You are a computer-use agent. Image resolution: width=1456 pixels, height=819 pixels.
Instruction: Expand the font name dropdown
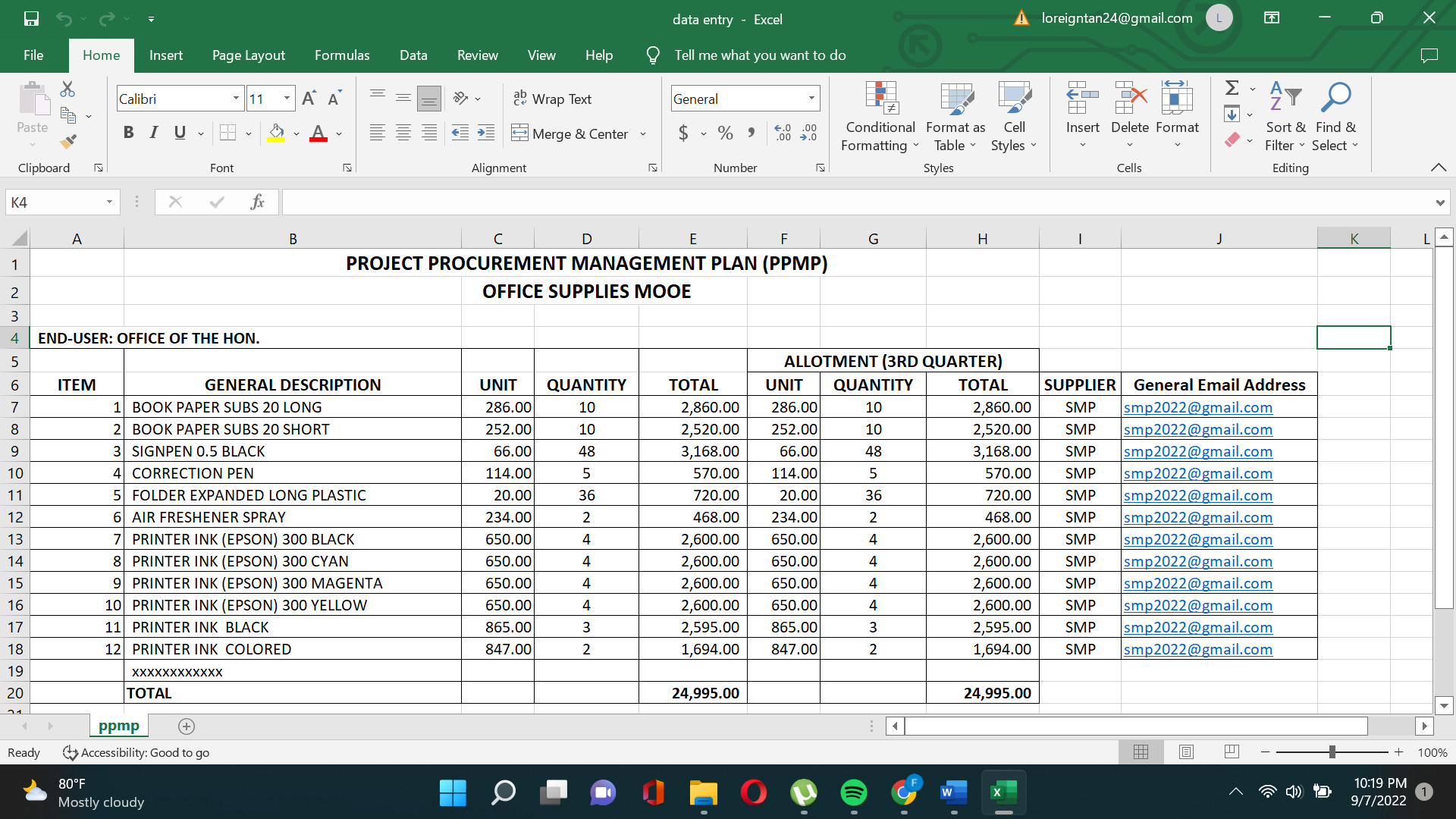[236, 99]
